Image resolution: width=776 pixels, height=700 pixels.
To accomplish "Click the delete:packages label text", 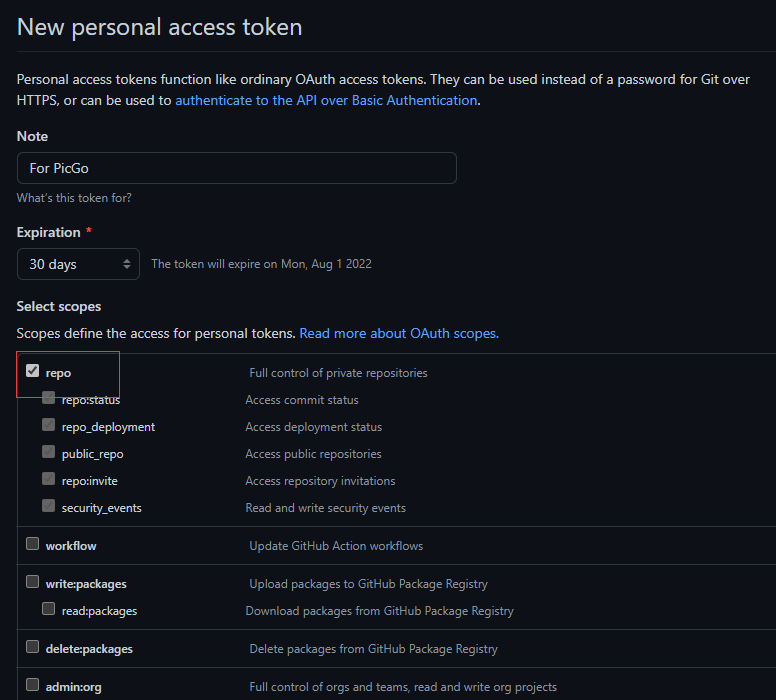I will pos(89,649).
